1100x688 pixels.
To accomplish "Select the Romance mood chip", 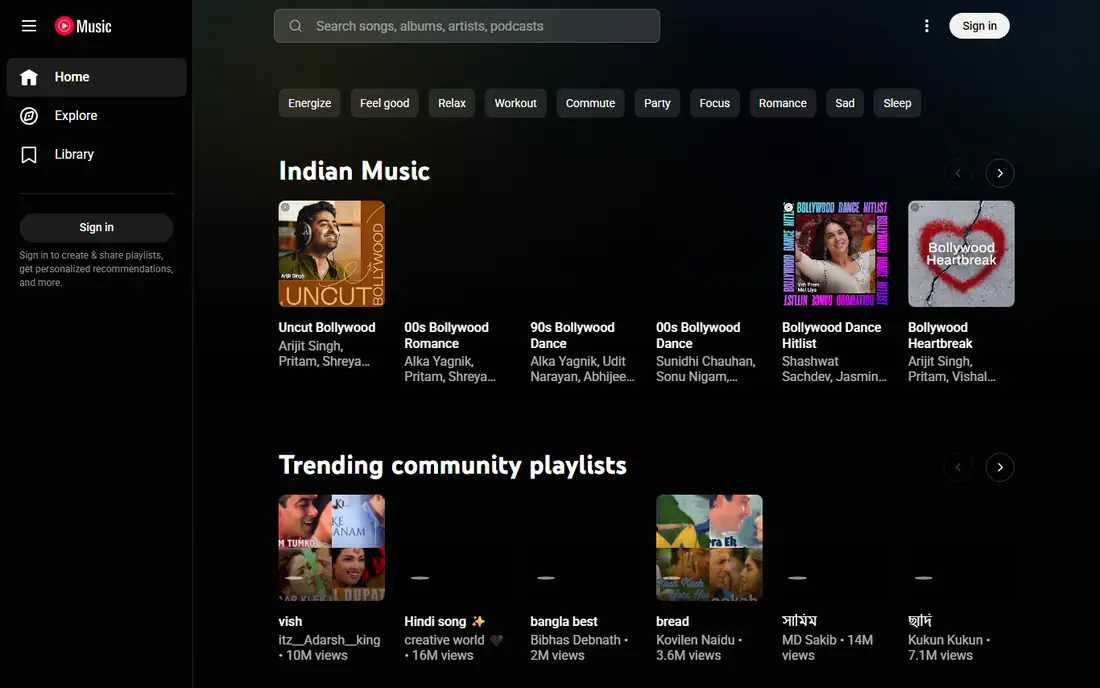I will pyautogui.click(x=782, y=103).
